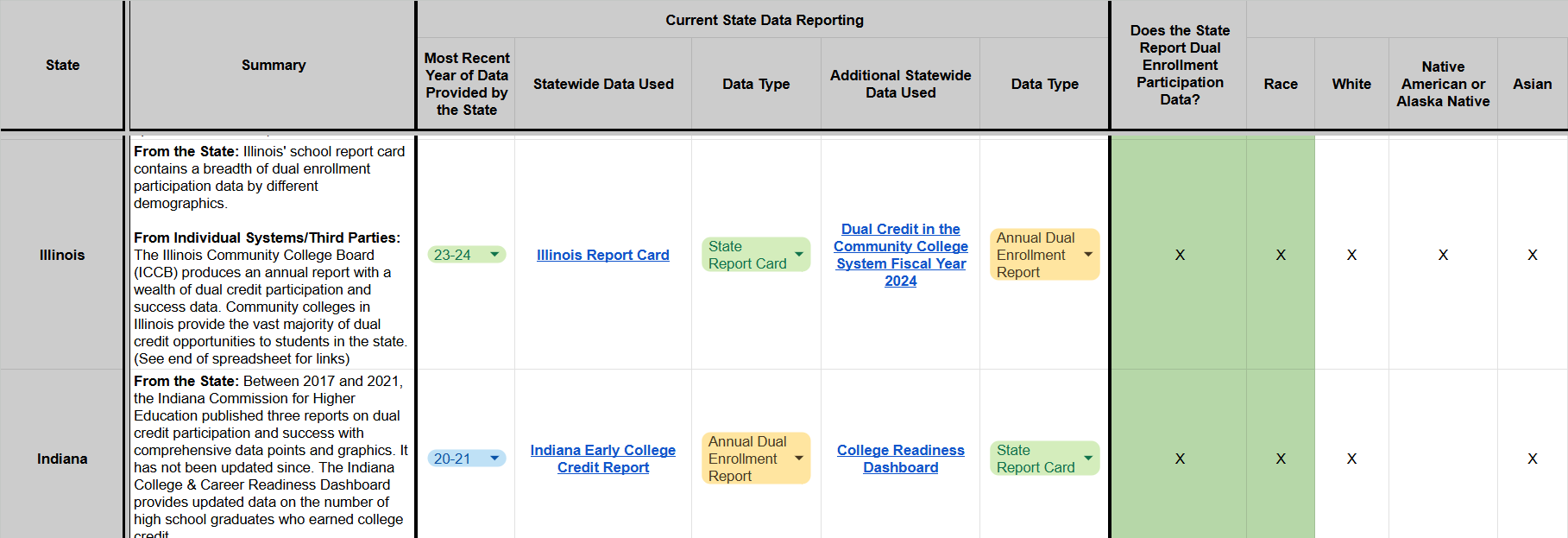Click the Statewide Data Used header
The width and height of the screenshot is (1568, 538).
coord(603,84)
